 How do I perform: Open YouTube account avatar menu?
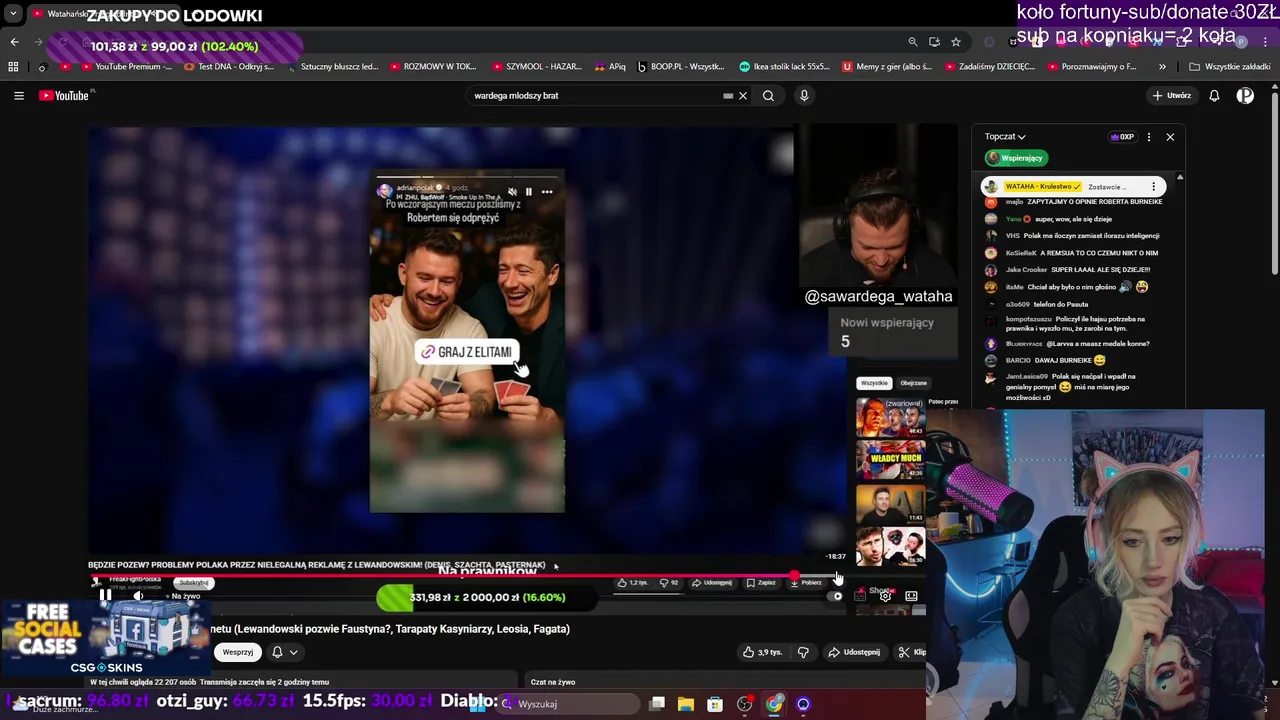pyautogui.click(x=1245, y=96)
